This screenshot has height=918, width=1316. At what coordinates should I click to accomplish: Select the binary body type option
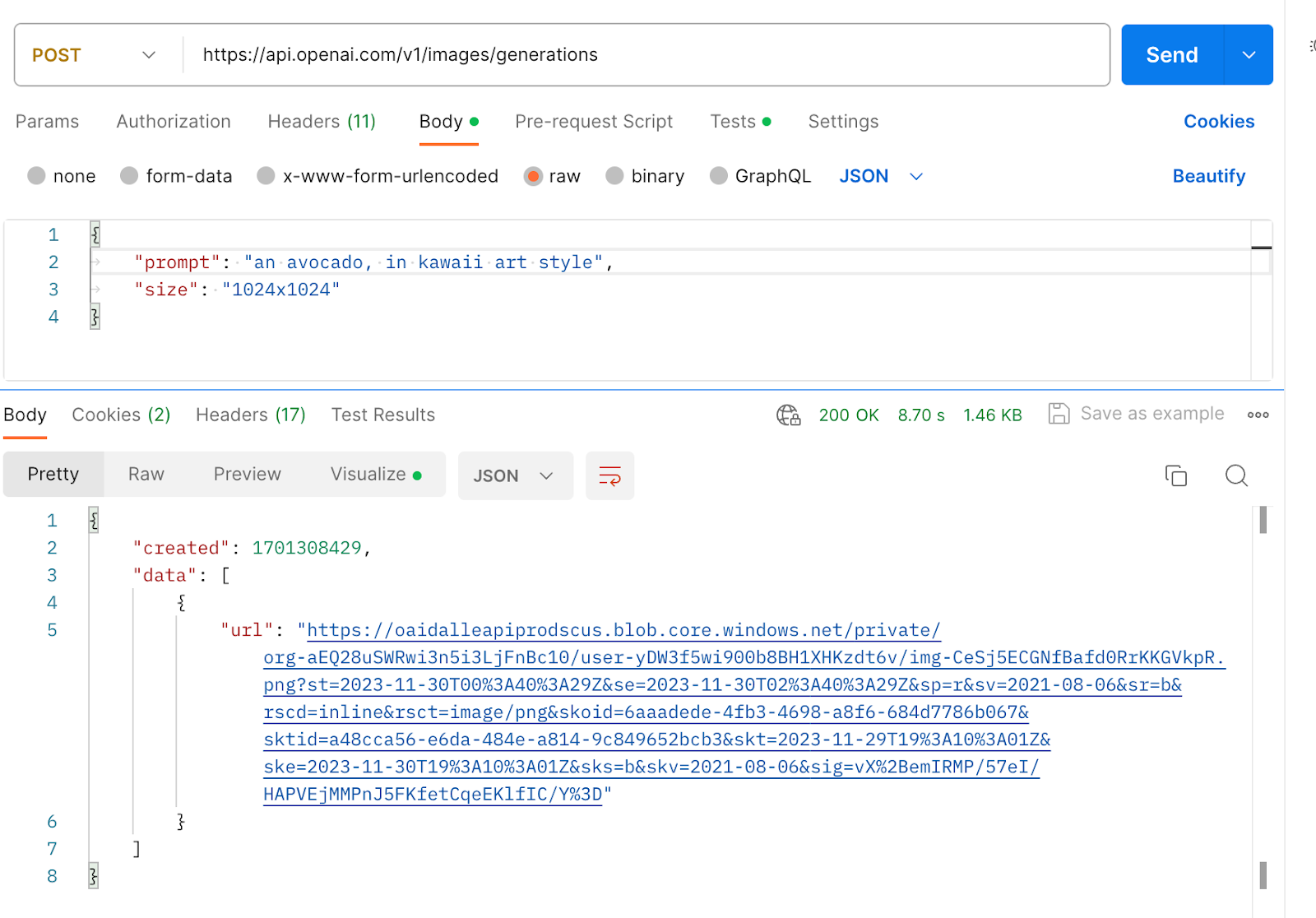614,176
